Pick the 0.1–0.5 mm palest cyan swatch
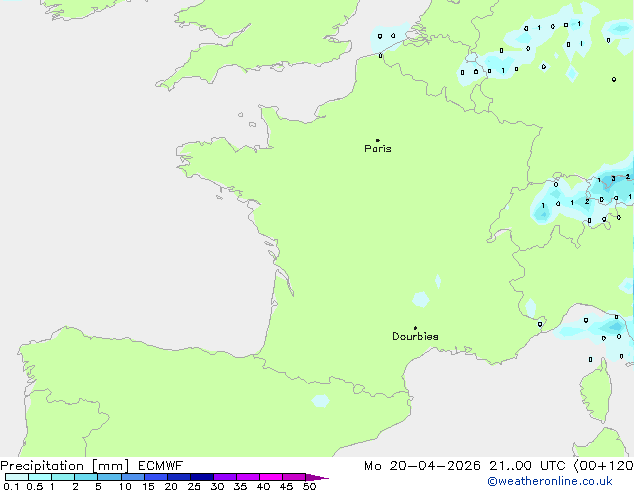This screenshot has width=634, height=490. [x=17, y=477]
